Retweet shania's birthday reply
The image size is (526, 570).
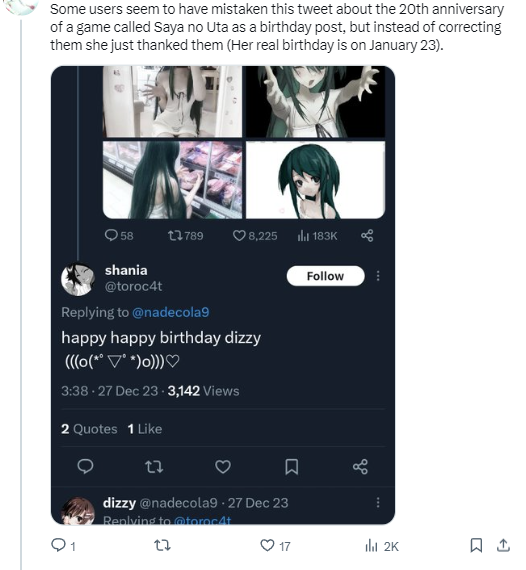tap(154, 466)
